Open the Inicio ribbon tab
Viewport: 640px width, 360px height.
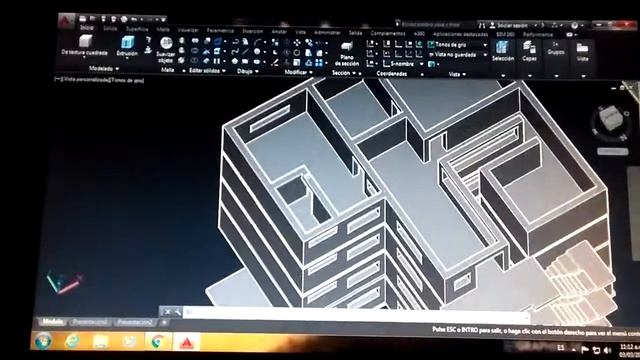coord(86,28)
